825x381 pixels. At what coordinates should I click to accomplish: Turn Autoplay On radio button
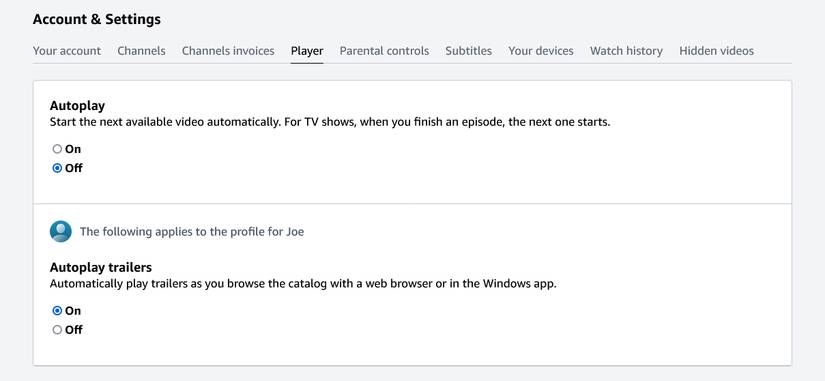tap(57, 149)
